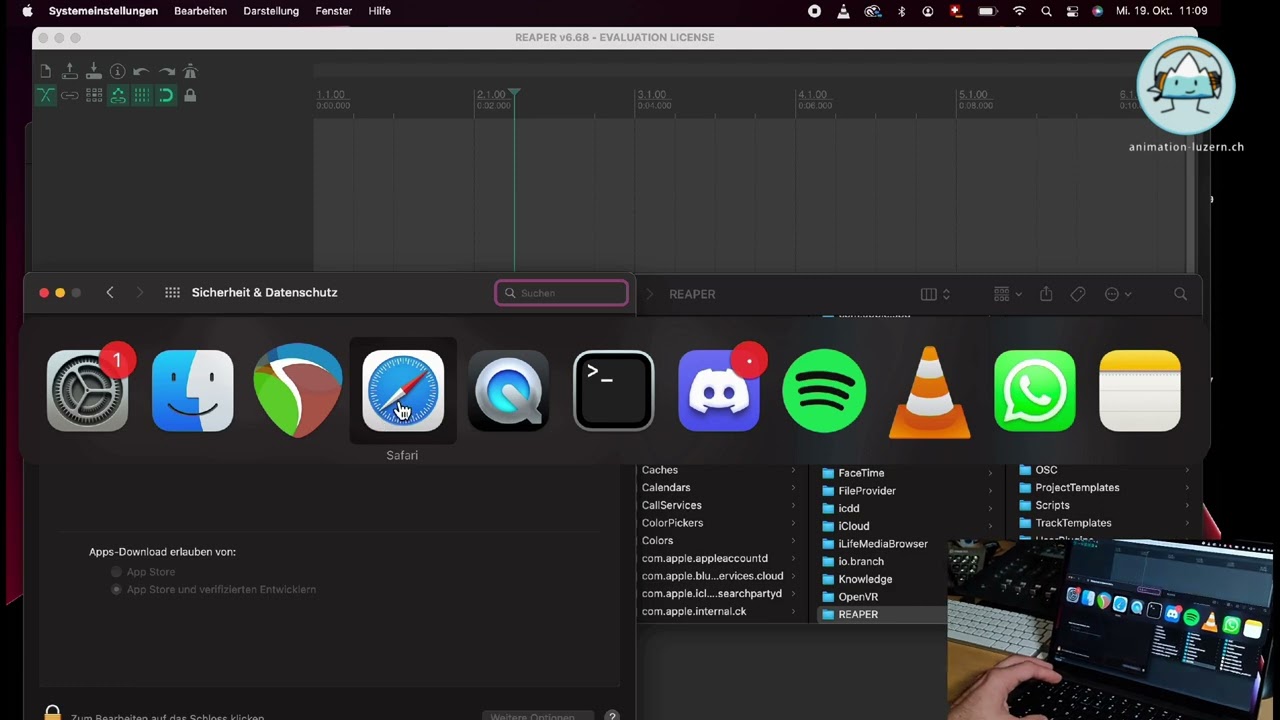
Task: Select Spotify in the app switcher
Action: coord(824,391)
